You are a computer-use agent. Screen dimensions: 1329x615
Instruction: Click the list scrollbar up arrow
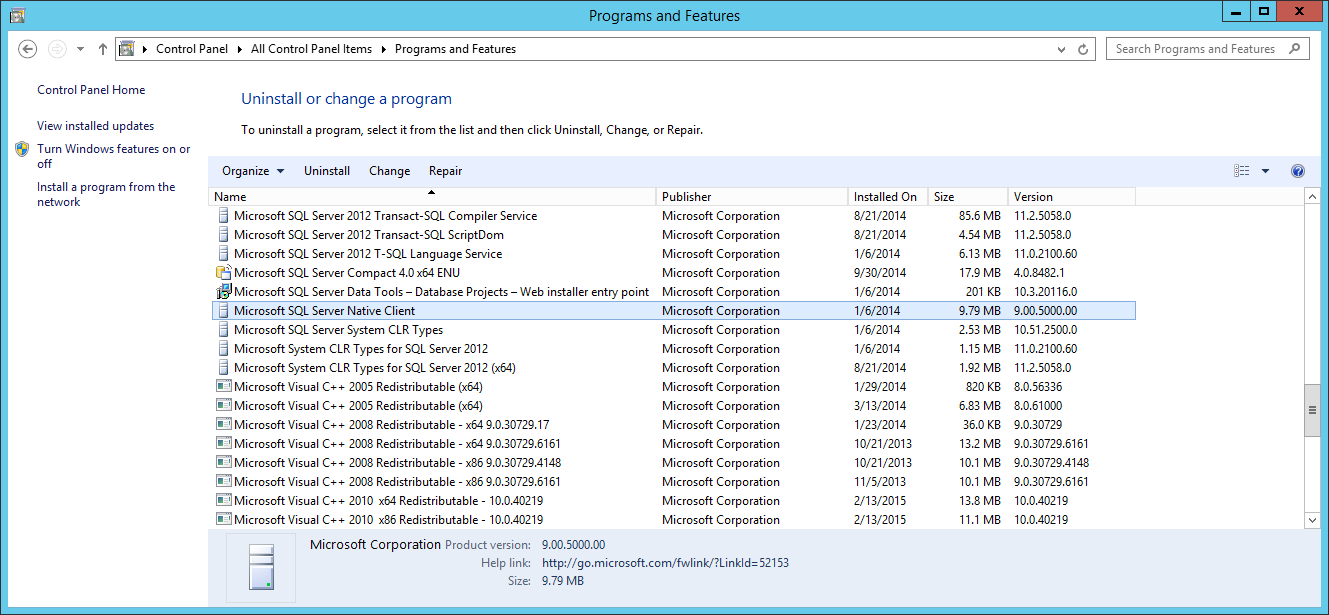tap(1312, 197)
